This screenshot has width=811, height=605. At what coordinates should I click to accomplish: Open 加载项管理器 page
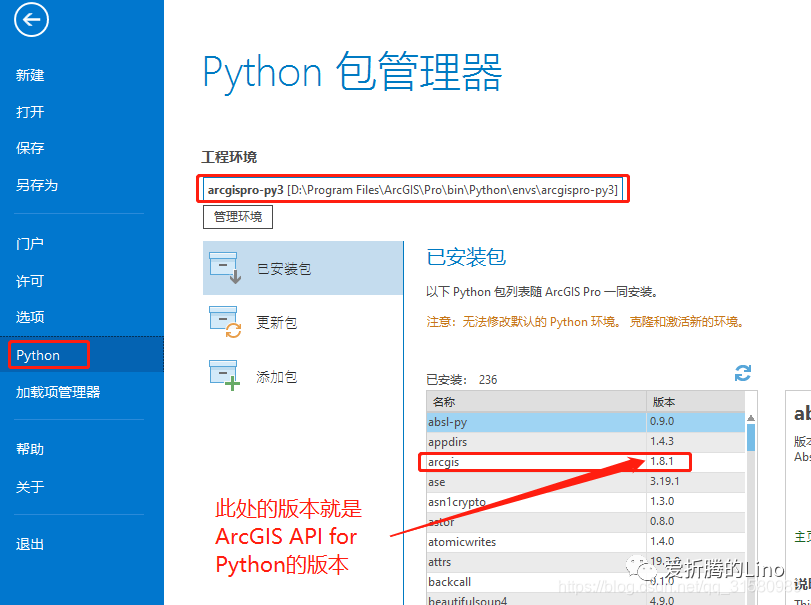58,392
